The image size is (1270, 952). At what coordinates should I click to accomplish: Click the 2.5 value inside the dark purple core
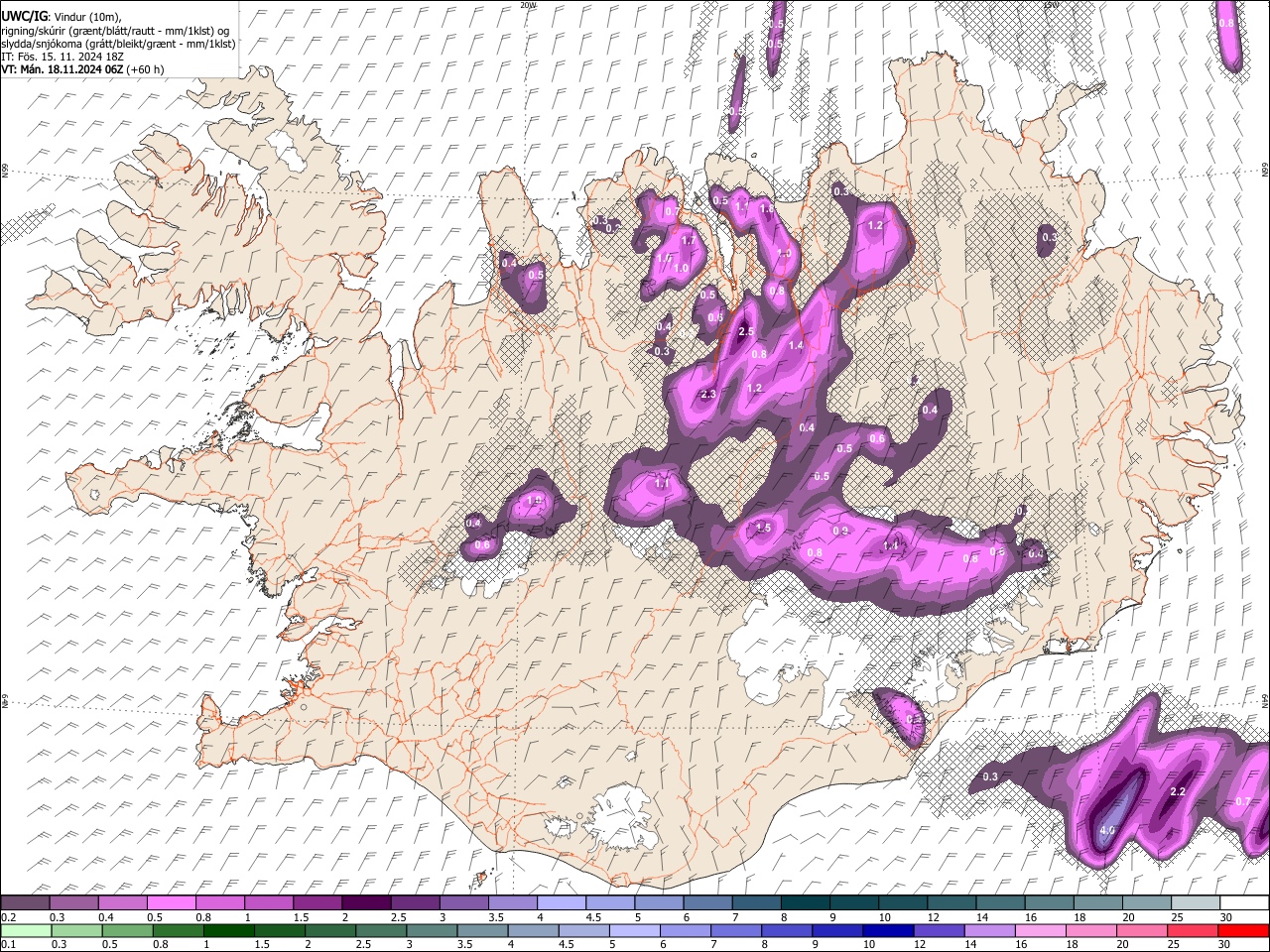[747, 331]
